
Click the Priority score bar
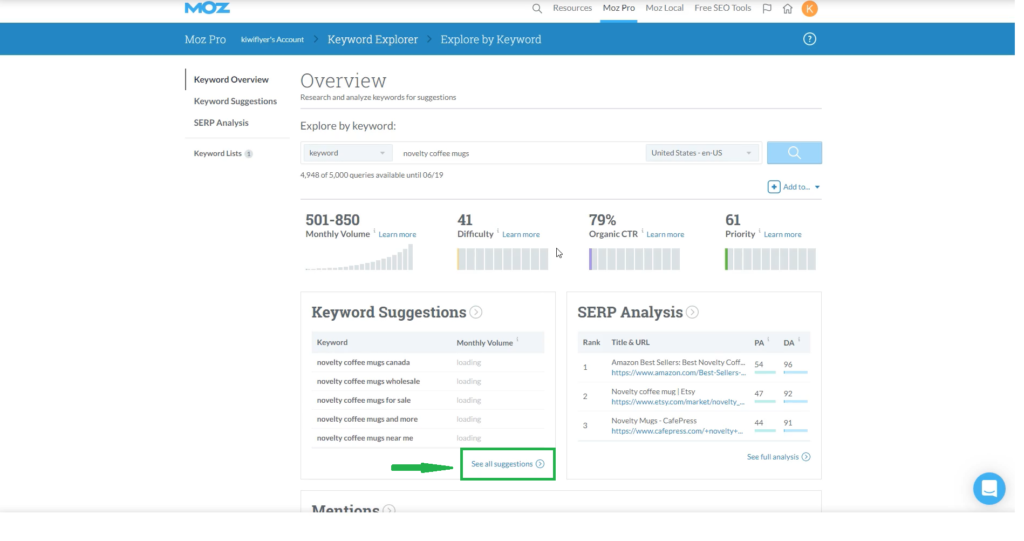click(x=770, y=259)
